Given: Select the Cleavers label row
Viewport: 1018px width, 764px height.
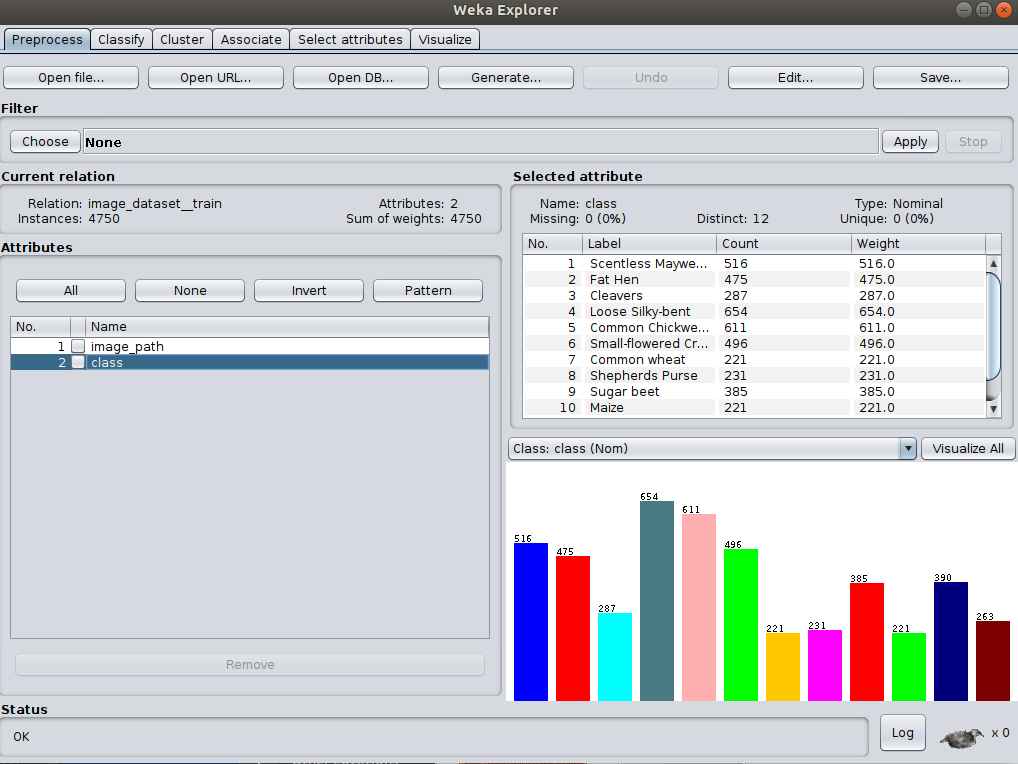Looking at the screenshot, I should pyautogui.click(x=754, y=295).
